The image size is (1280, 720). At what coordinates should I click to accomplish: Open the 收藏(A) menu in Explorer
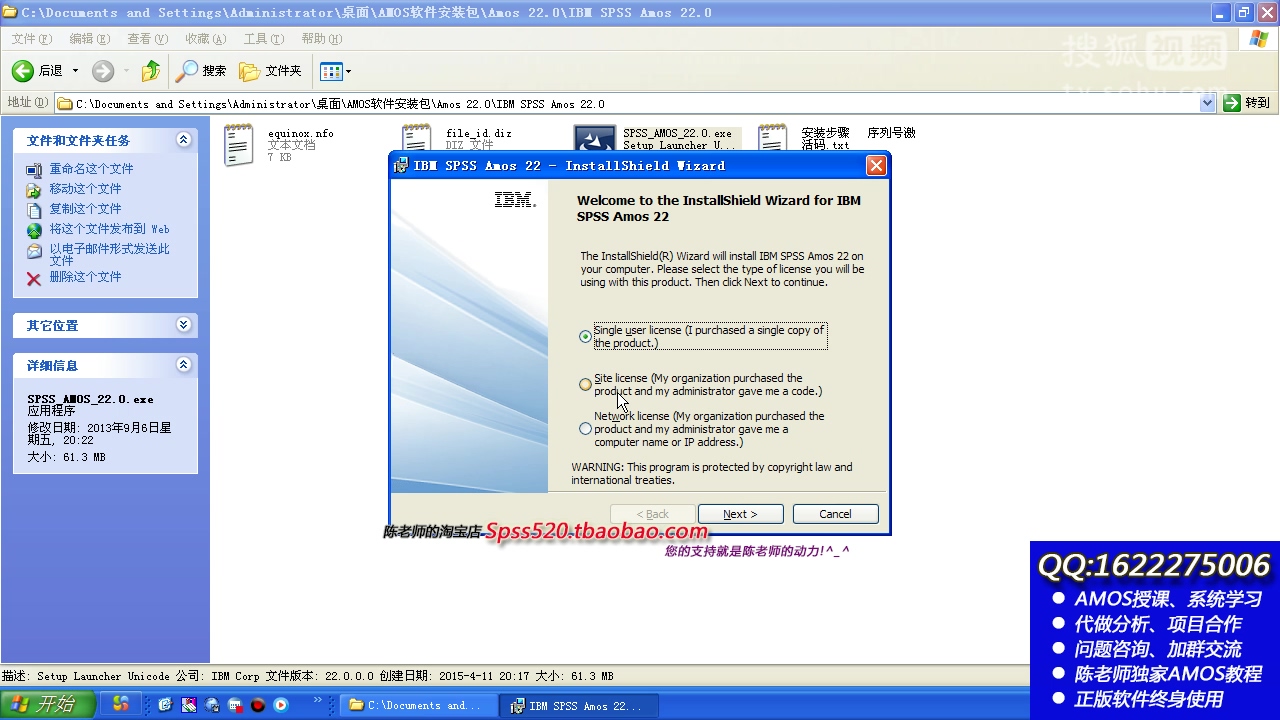coord(205,39)
